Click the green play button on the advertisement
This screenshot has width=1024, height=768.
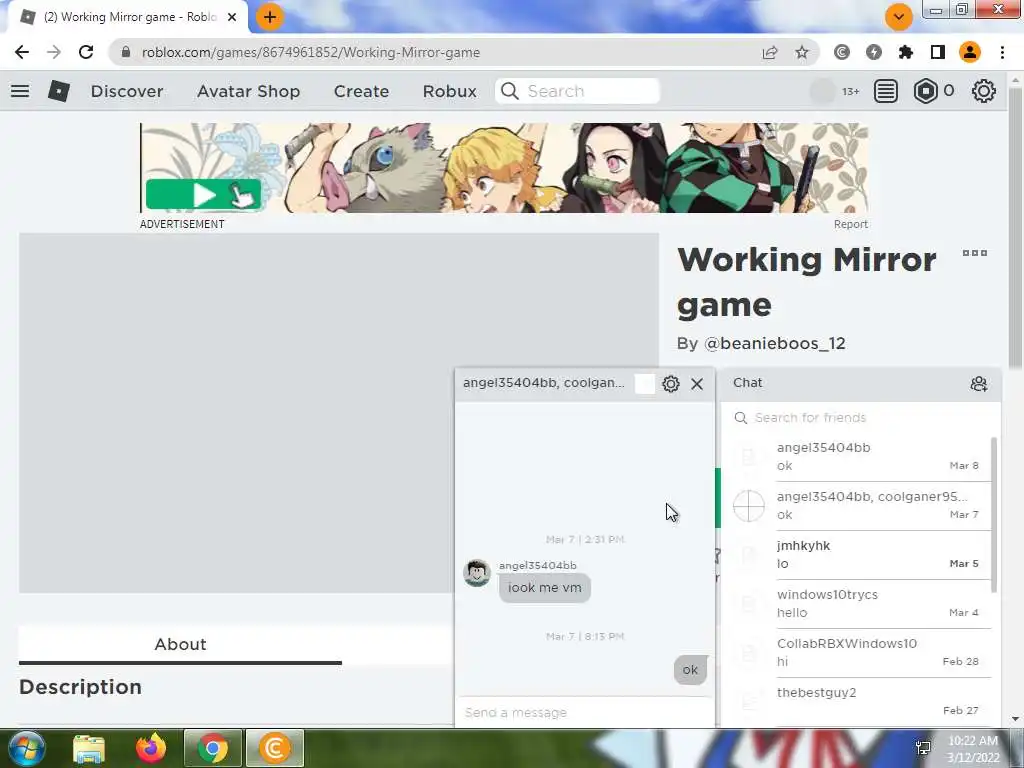203,194
